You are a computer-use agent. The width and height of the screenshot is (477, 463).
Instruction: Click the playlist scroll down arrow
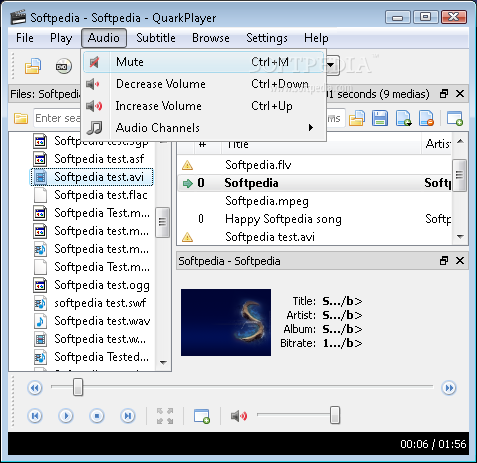tap(460, 237)
